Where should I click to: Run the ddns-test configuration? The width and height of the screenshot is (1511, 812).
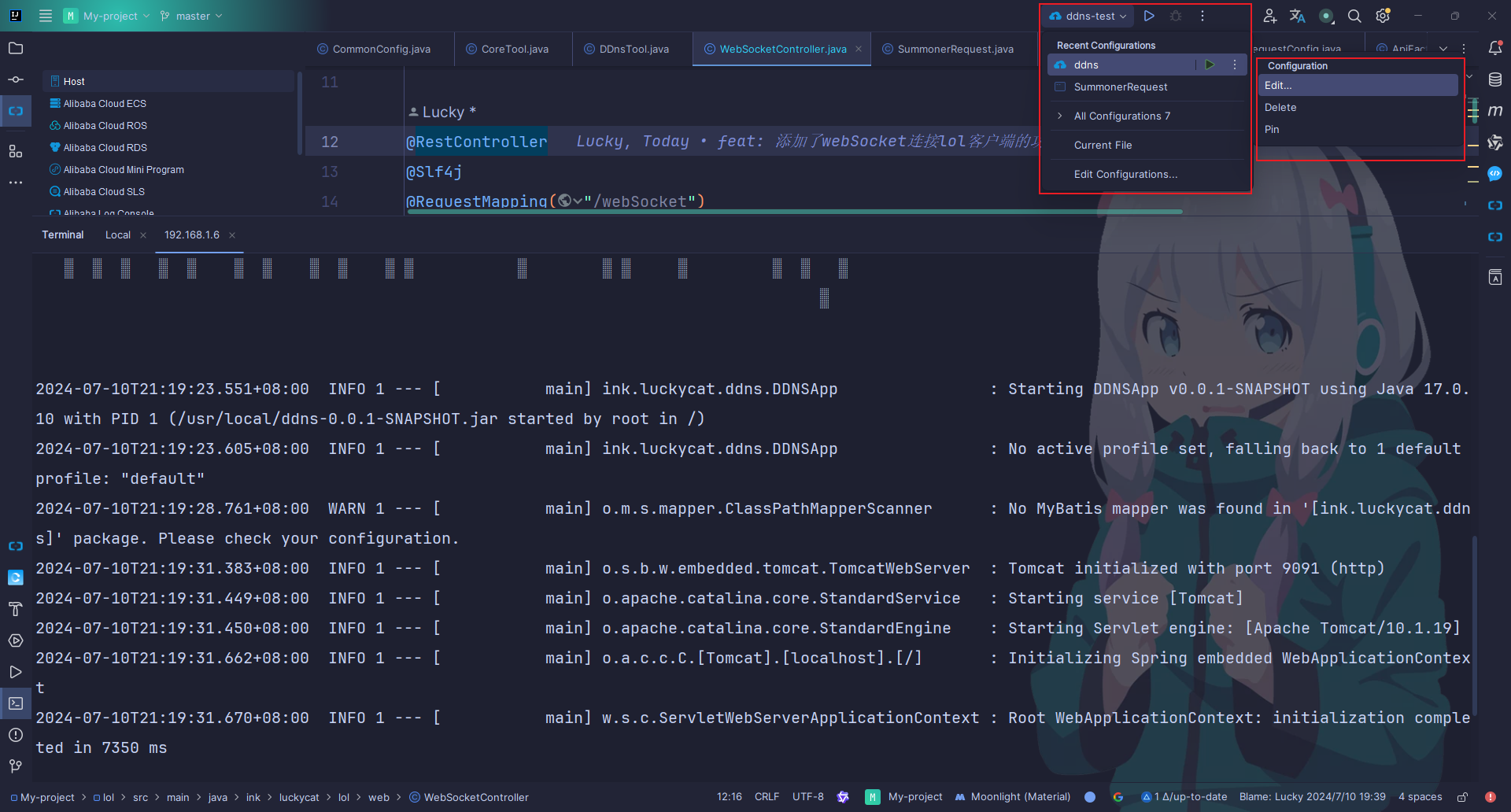(1149, 16)
